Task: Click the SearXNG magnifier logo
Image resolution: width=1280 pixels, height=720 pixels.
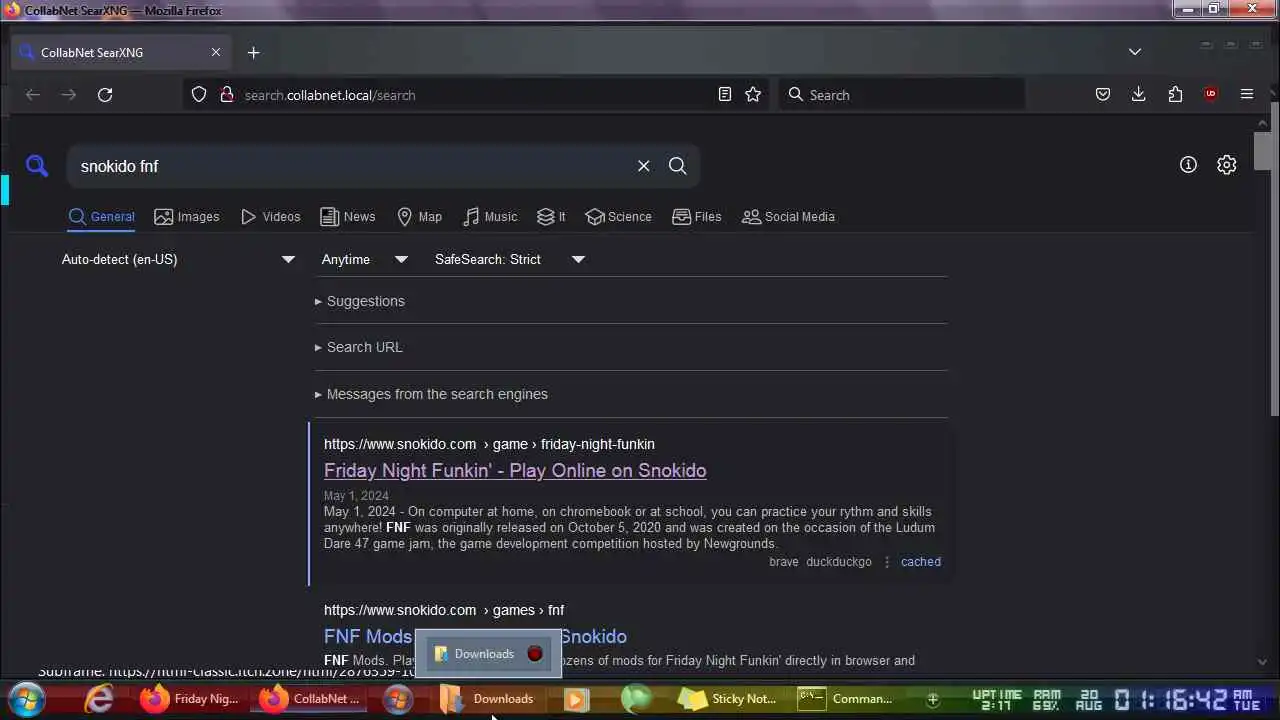Action: pyautogui.click(x=37, y=166)
